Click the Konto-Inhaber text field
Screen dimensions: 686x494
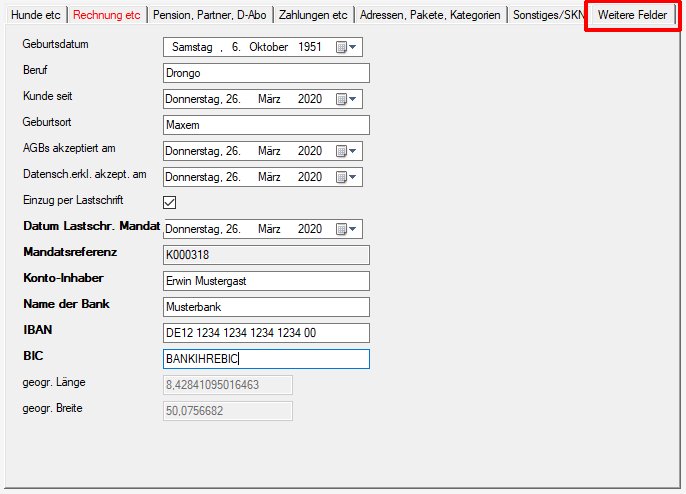[265, 281]
